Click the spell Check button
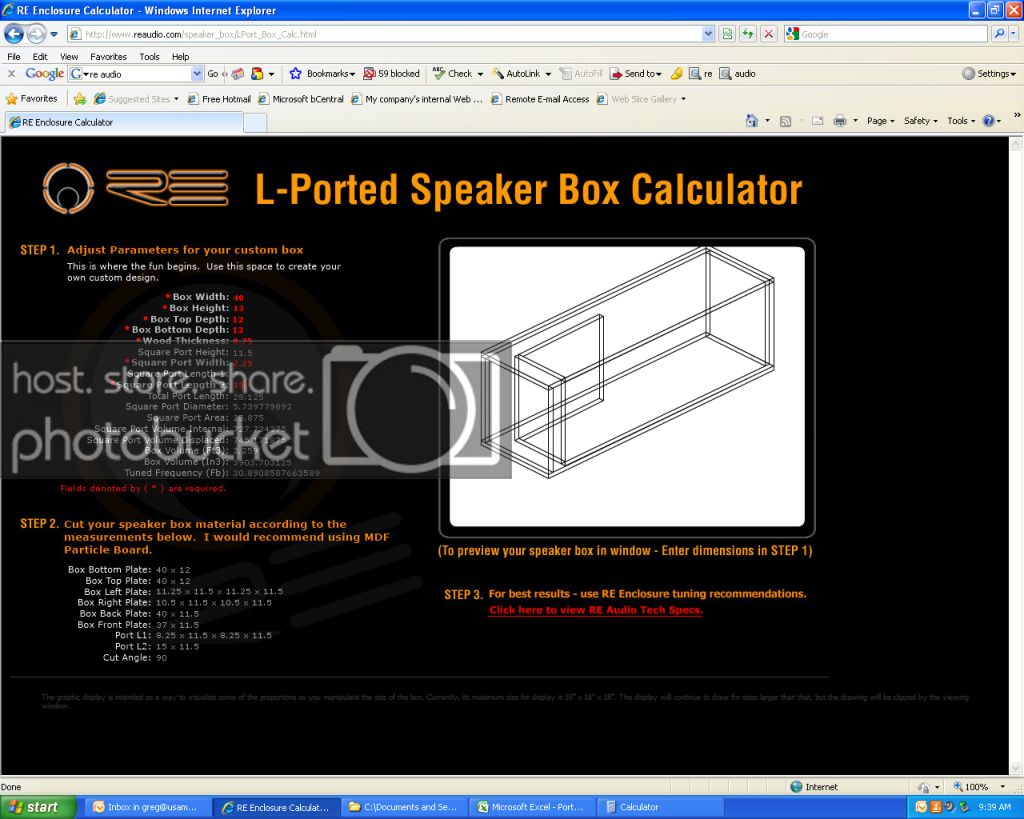The height and width of the screenshot is (819, 1024). tap(453, 74)
